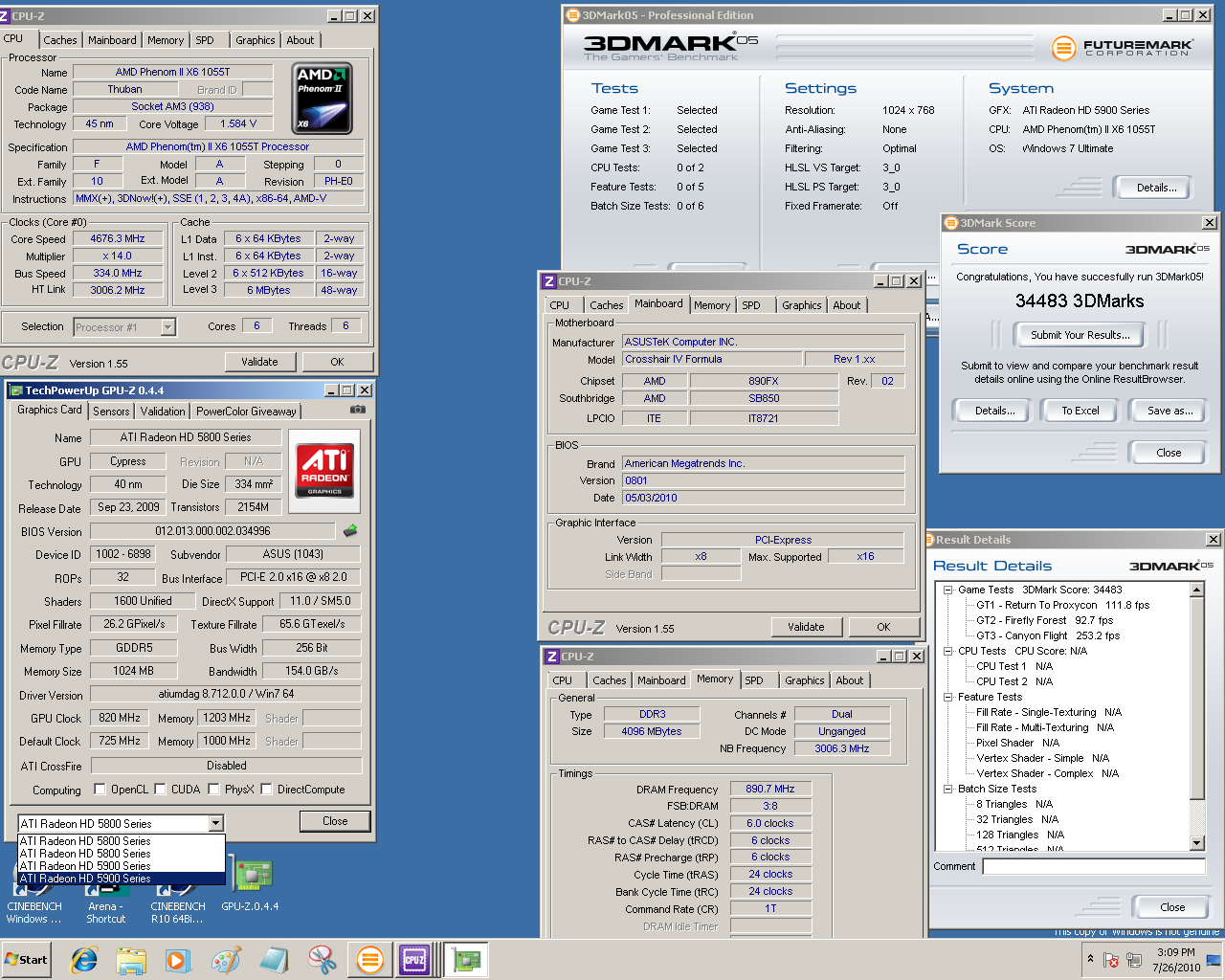
Task: Choose the first ATI Radeon HD 5800 Series option
Action: point(122,841)
